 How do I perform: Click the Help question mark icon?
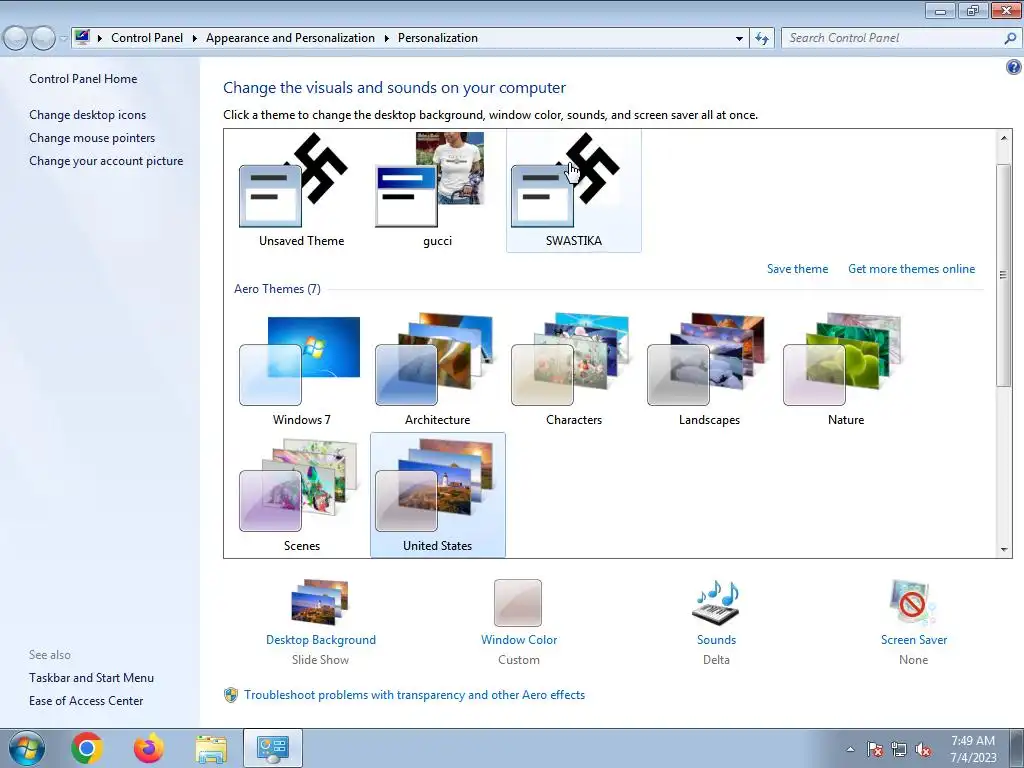tap(1014, 67)
